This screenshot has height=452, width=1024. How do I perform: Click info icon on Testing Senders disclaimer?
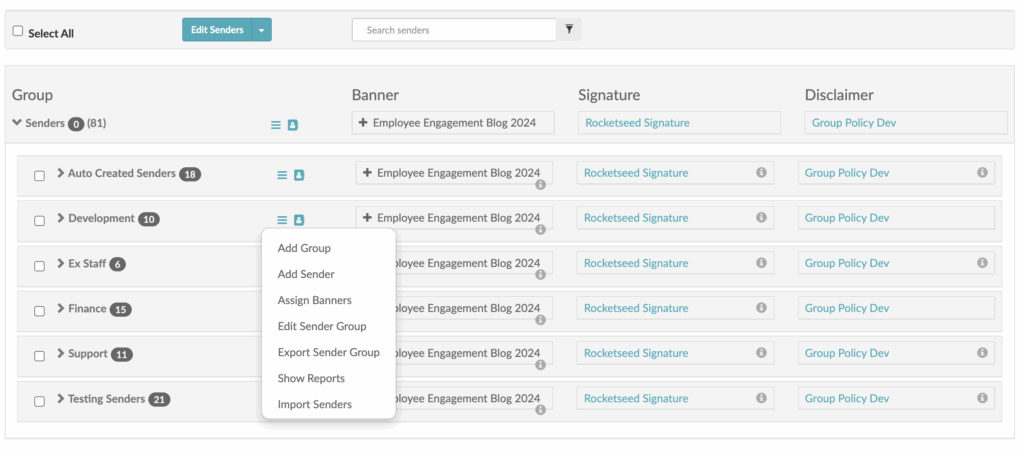(982, 398)
